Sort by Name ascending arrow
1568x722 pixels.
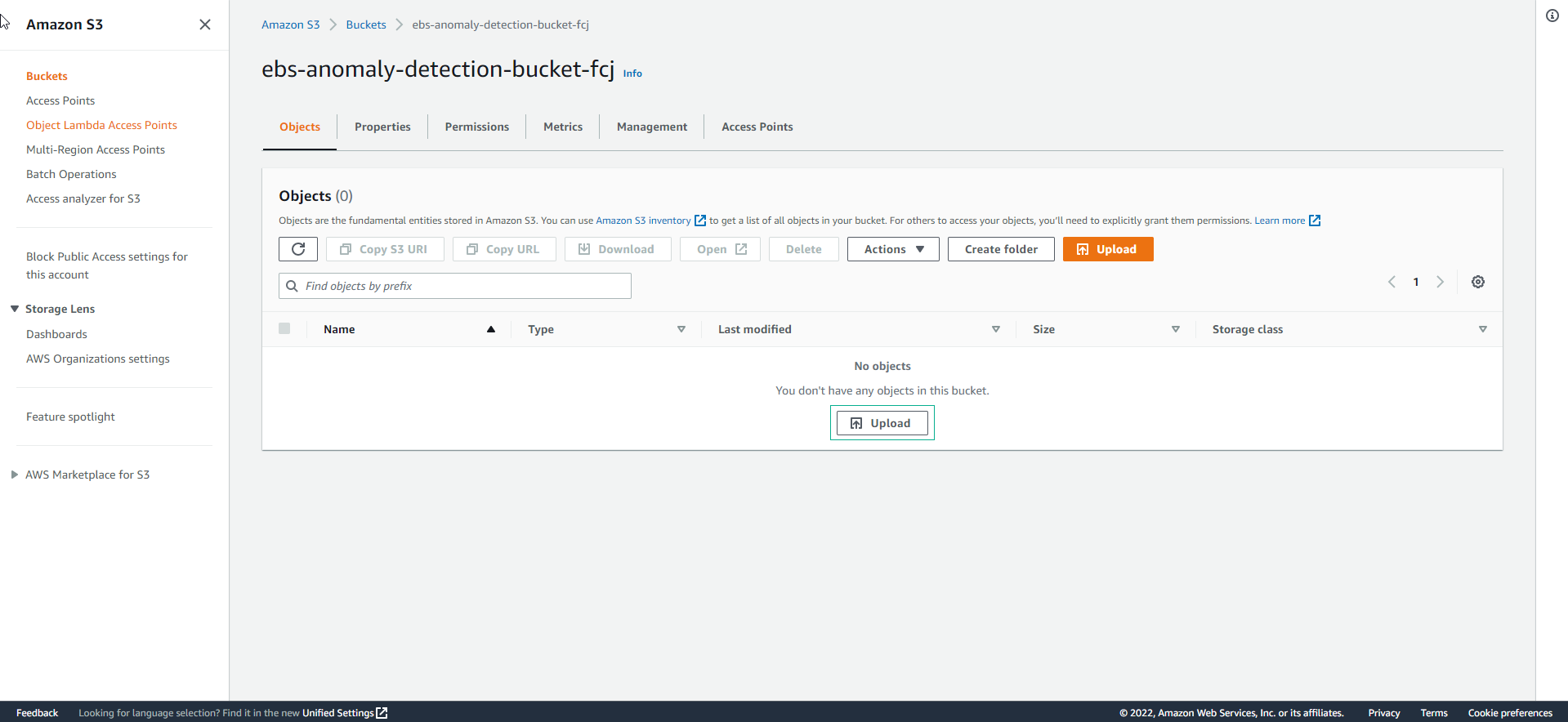(x=491, y=329)
